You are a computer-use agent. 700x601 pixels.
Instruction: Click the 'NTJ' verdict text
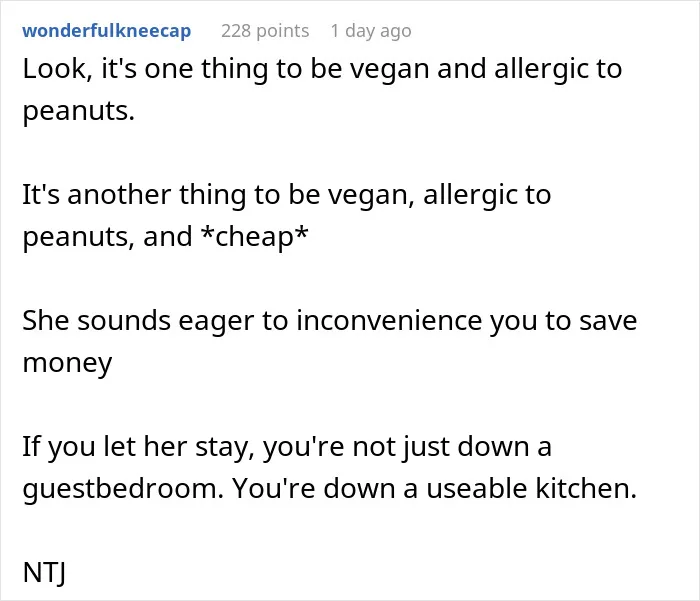click(x=44, y=572)
